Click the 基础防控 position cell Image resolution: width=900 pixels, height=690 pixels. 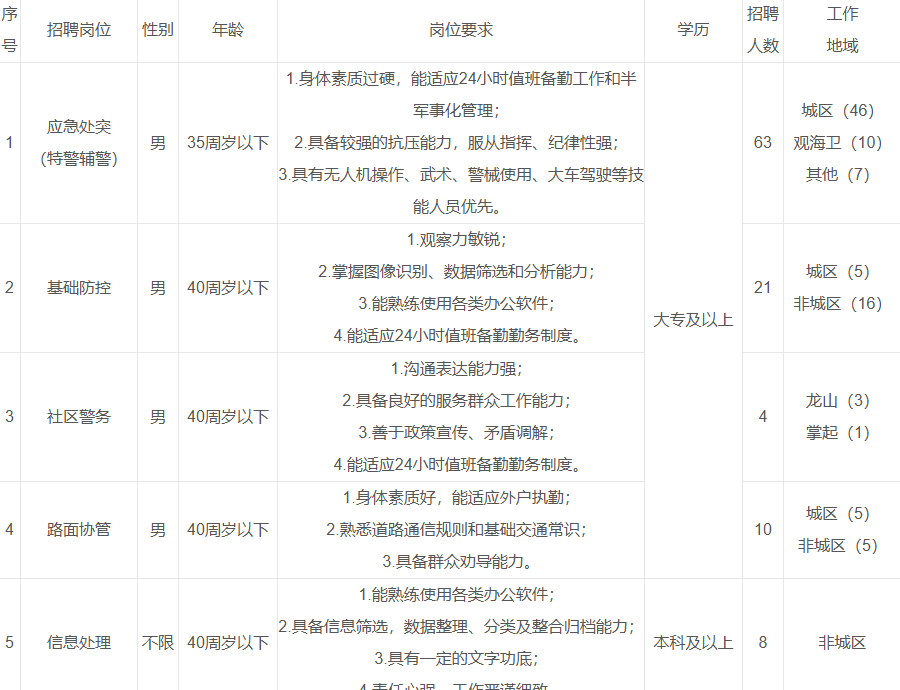[x=79, y=287]
